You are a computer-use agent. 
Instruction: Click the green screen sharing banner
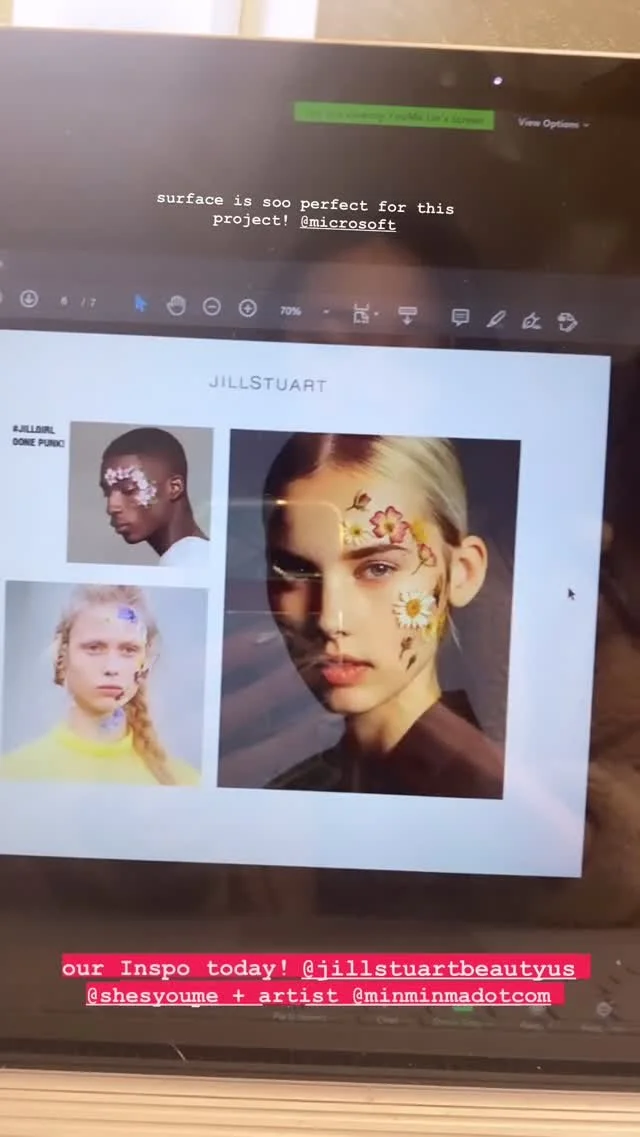click(x=394, y=116)
